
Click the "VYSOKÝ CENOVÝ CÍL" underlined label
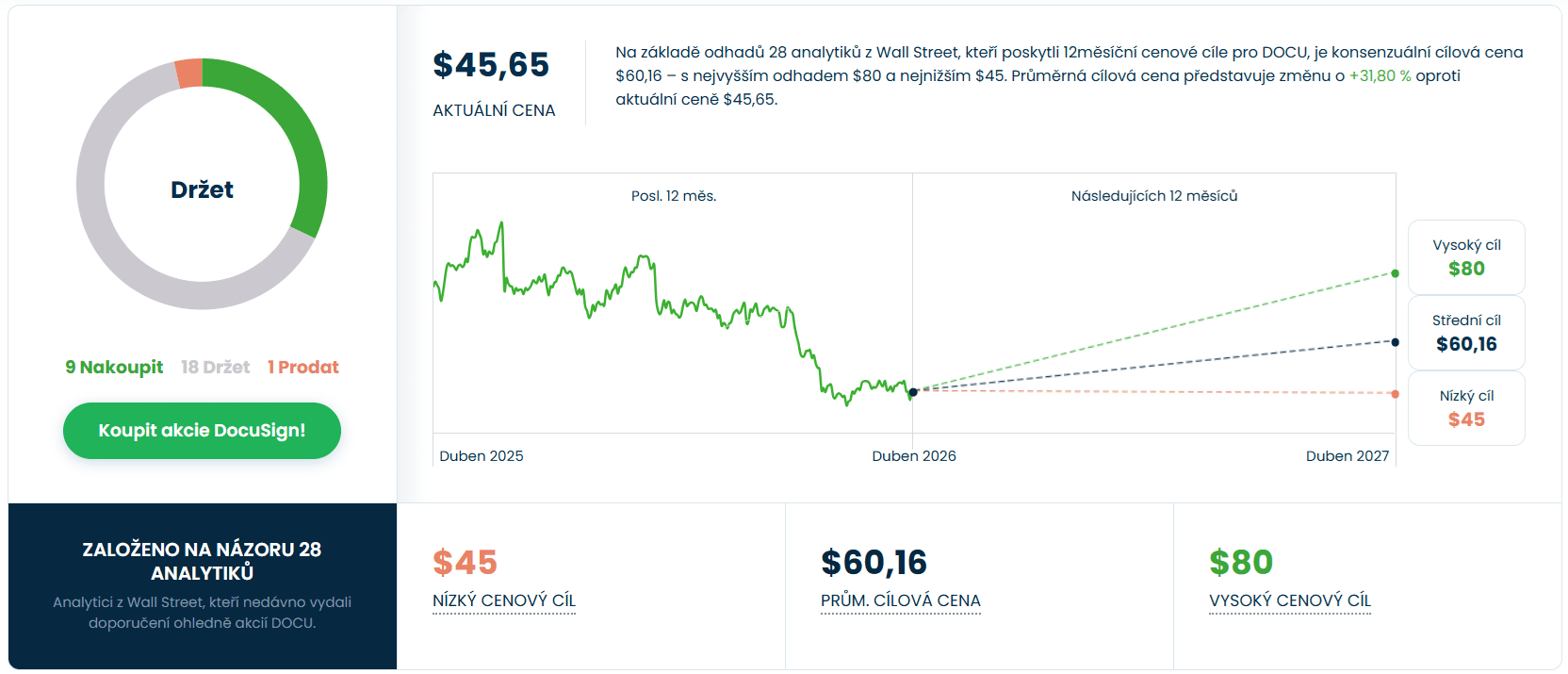click(x=1290, y=600)
